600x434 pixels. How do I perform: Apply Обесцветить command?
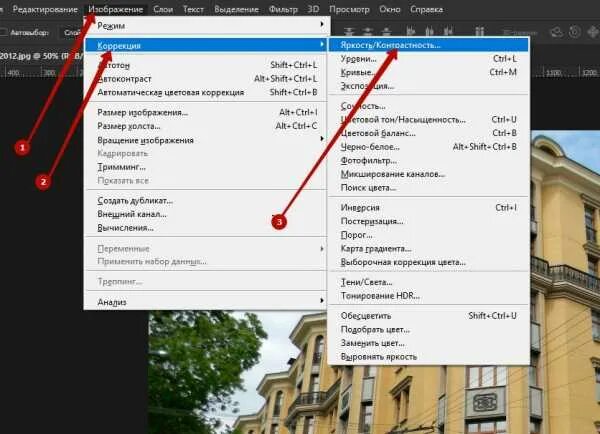pos(429,316)
